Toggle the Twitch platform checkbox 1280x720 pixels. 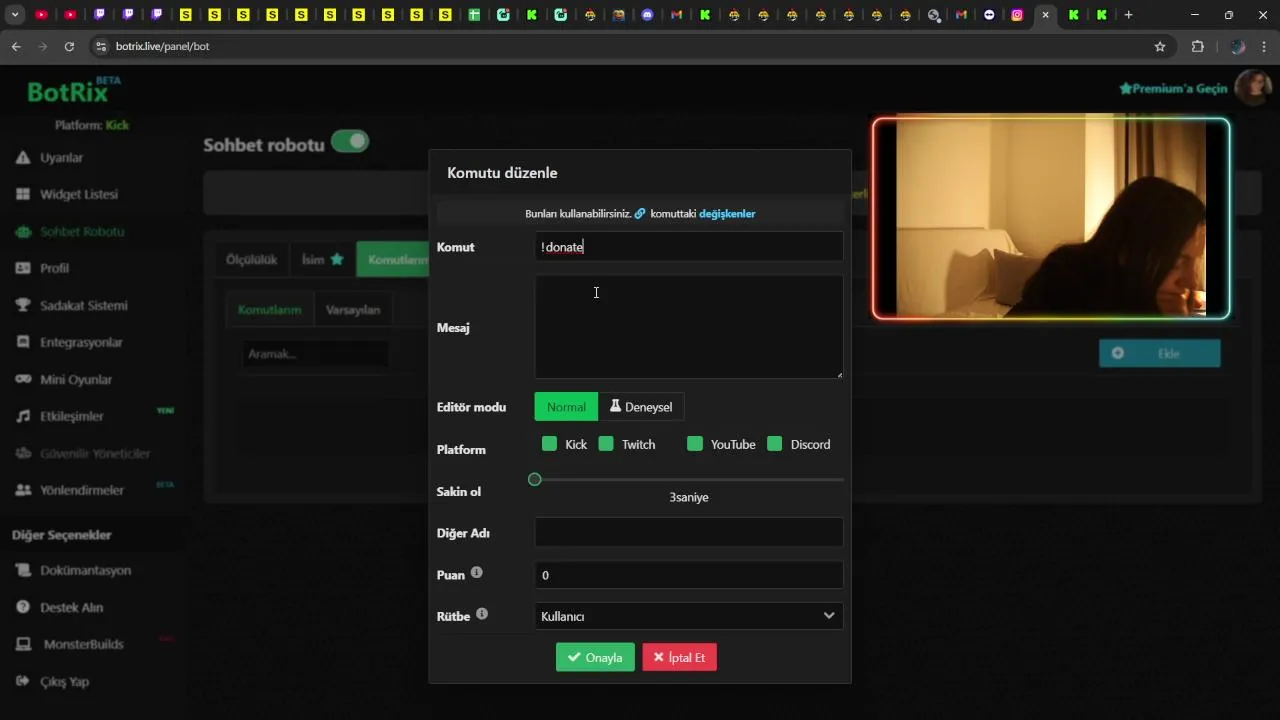coord(606,444)
